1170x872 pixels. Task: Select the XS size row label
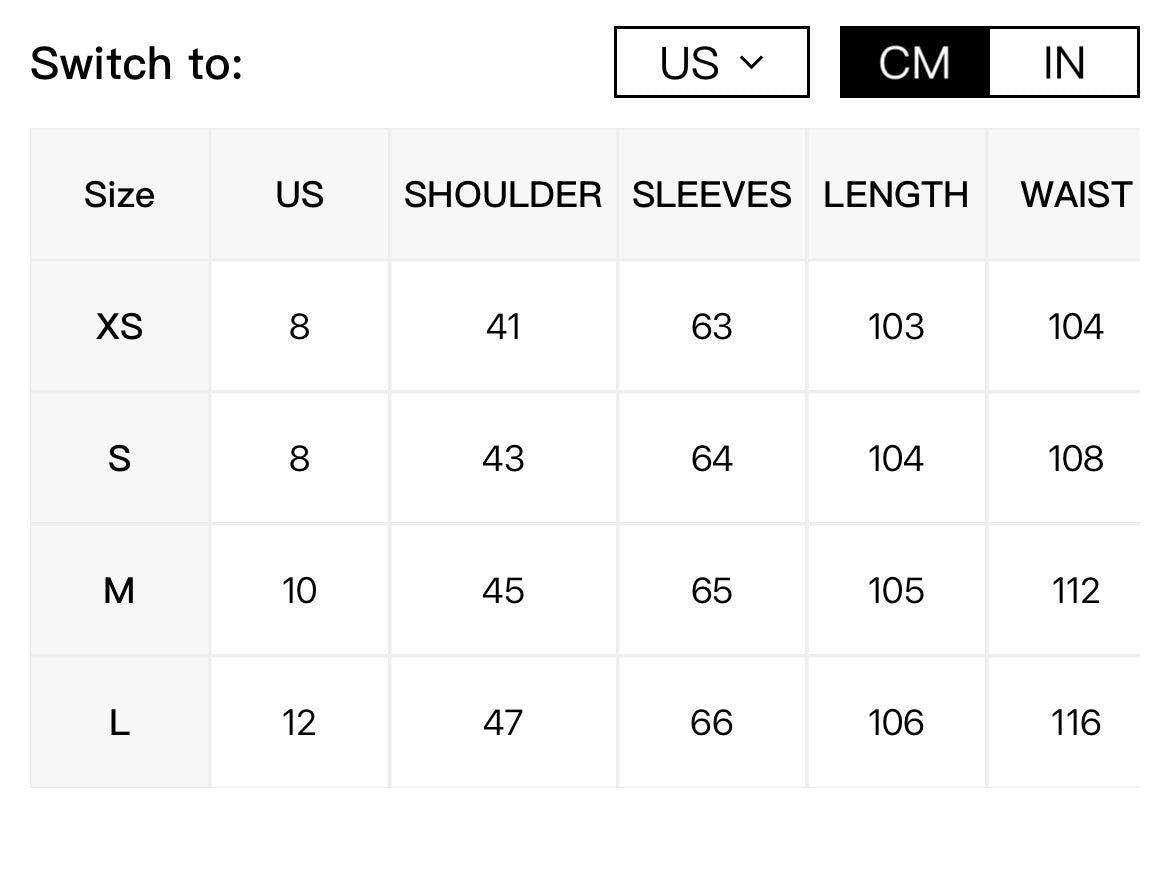pos(119,326)
